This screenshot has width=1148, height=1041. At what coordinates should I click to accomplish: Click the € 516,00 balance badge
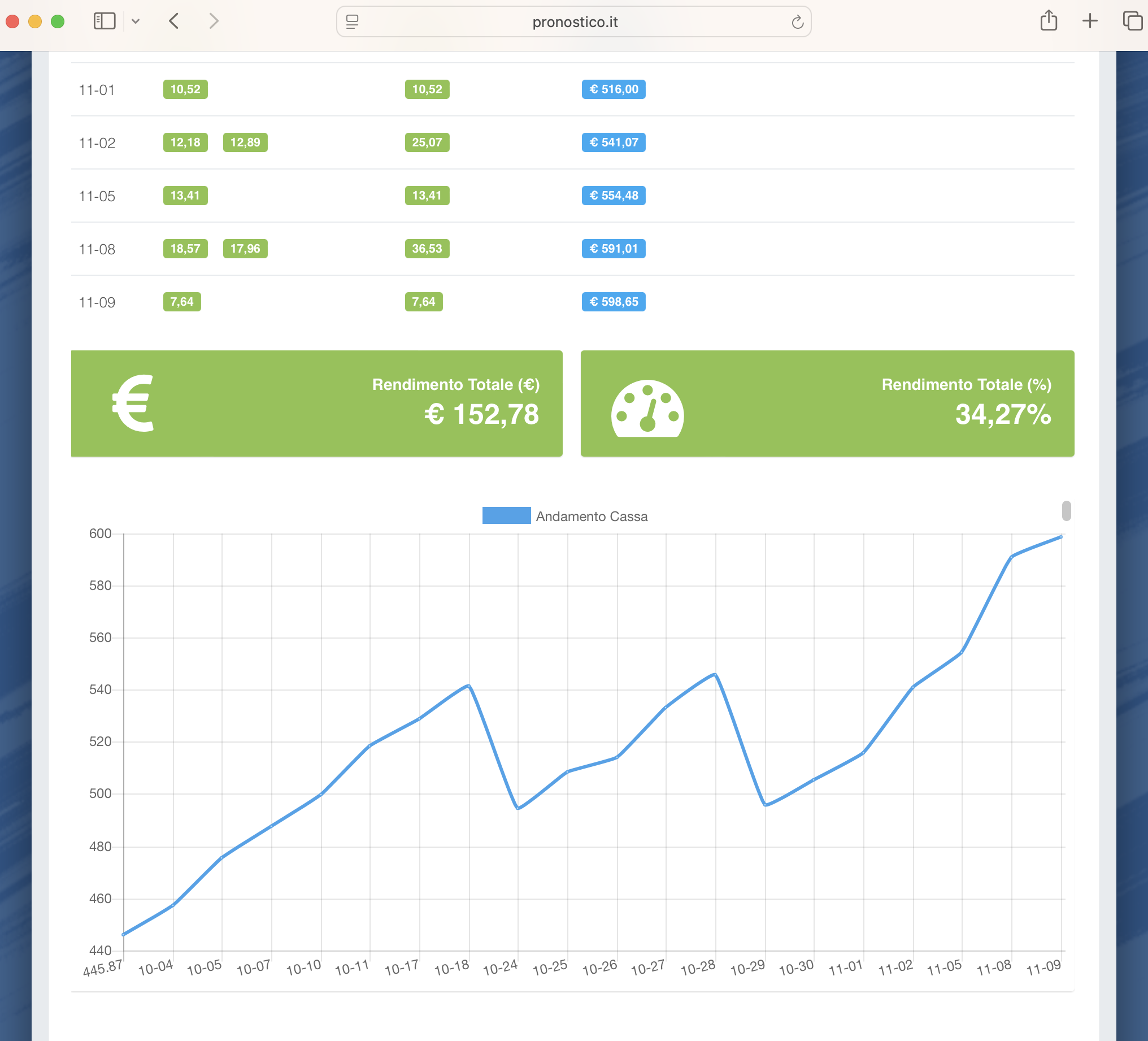click(x=614, y=89)
